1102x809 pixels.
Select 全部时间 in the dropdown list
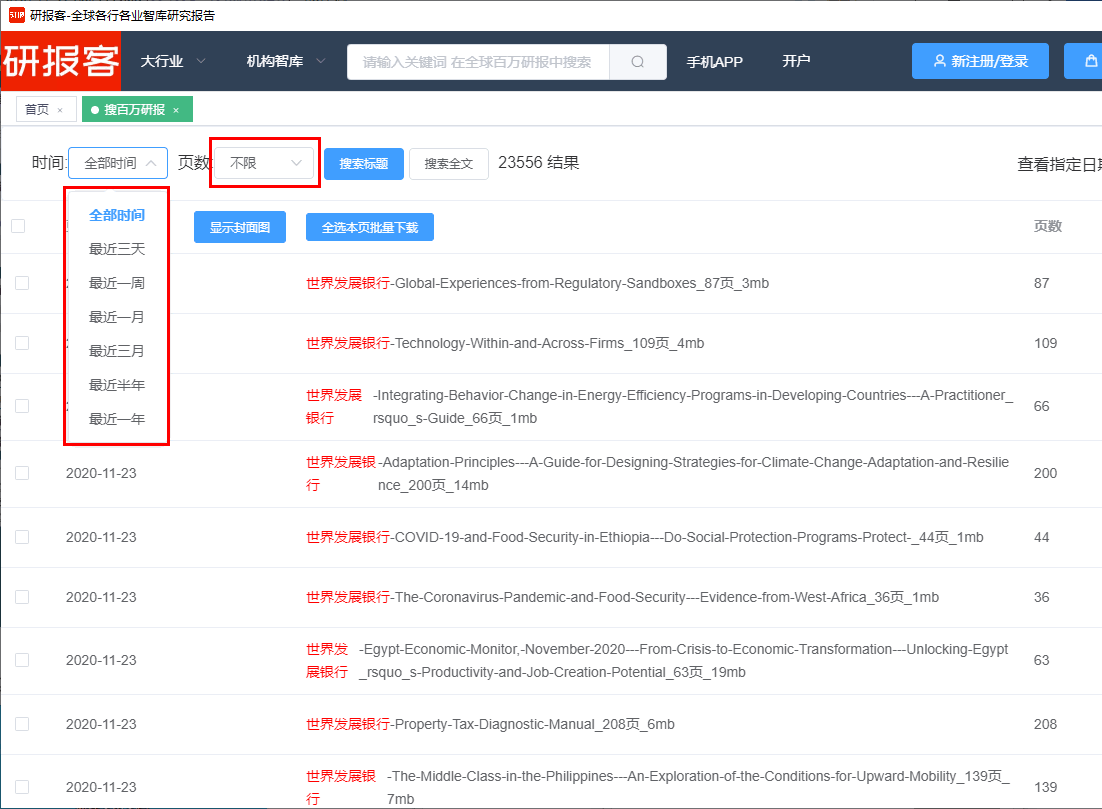pyautogui.click(x=117, y=215)
